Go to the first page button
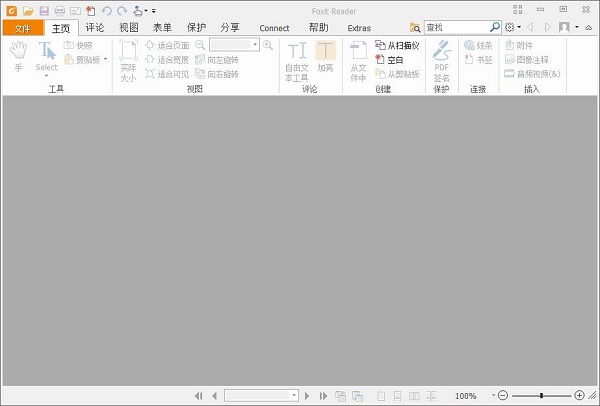The image size is (600, 406). click(x=199, y=396)
